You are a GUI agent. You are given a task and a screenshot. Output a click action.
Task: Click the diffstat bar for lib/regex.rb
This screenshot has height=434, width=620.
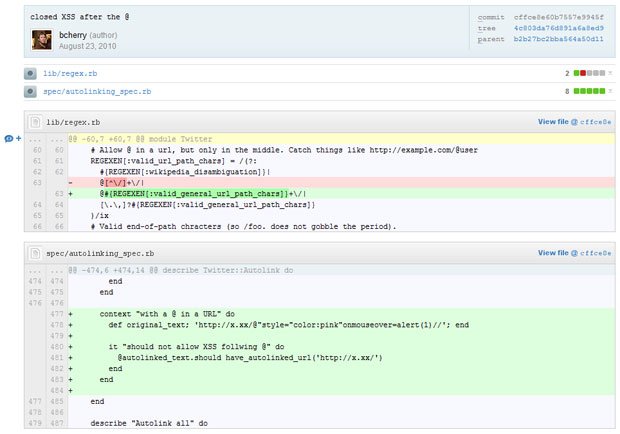[x=588, y=74]
